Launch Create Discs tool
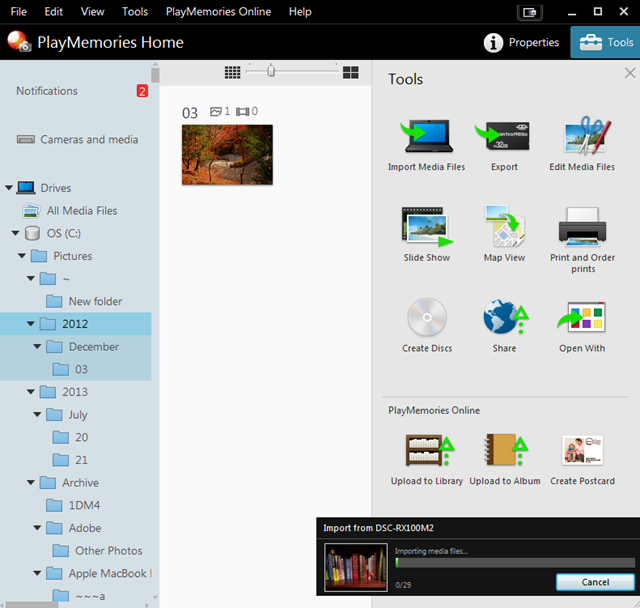The height and width of the screenshot is (608, 640). point(427,325)
